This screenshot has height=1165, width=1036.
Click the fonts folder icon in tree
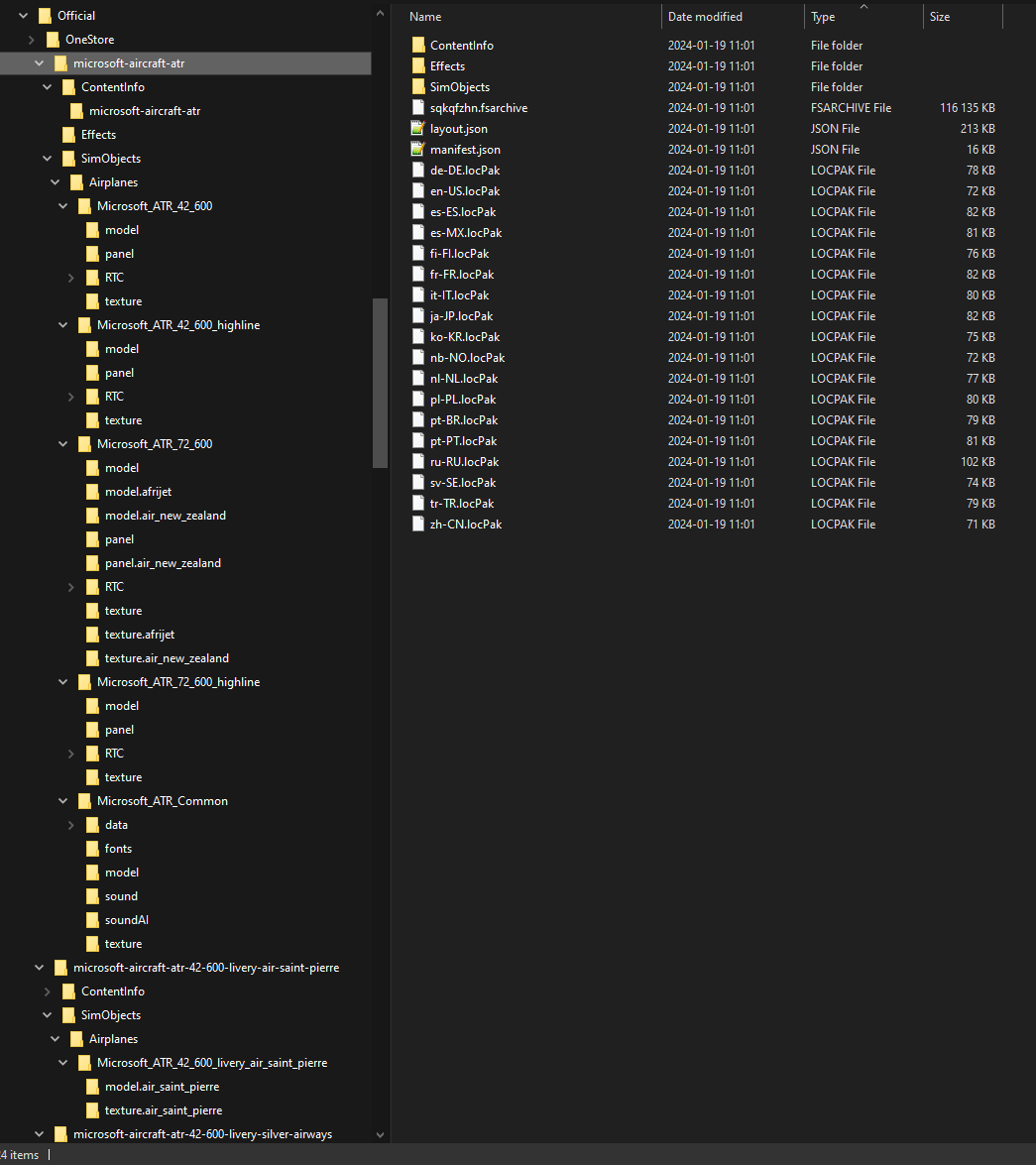point(92,849)
